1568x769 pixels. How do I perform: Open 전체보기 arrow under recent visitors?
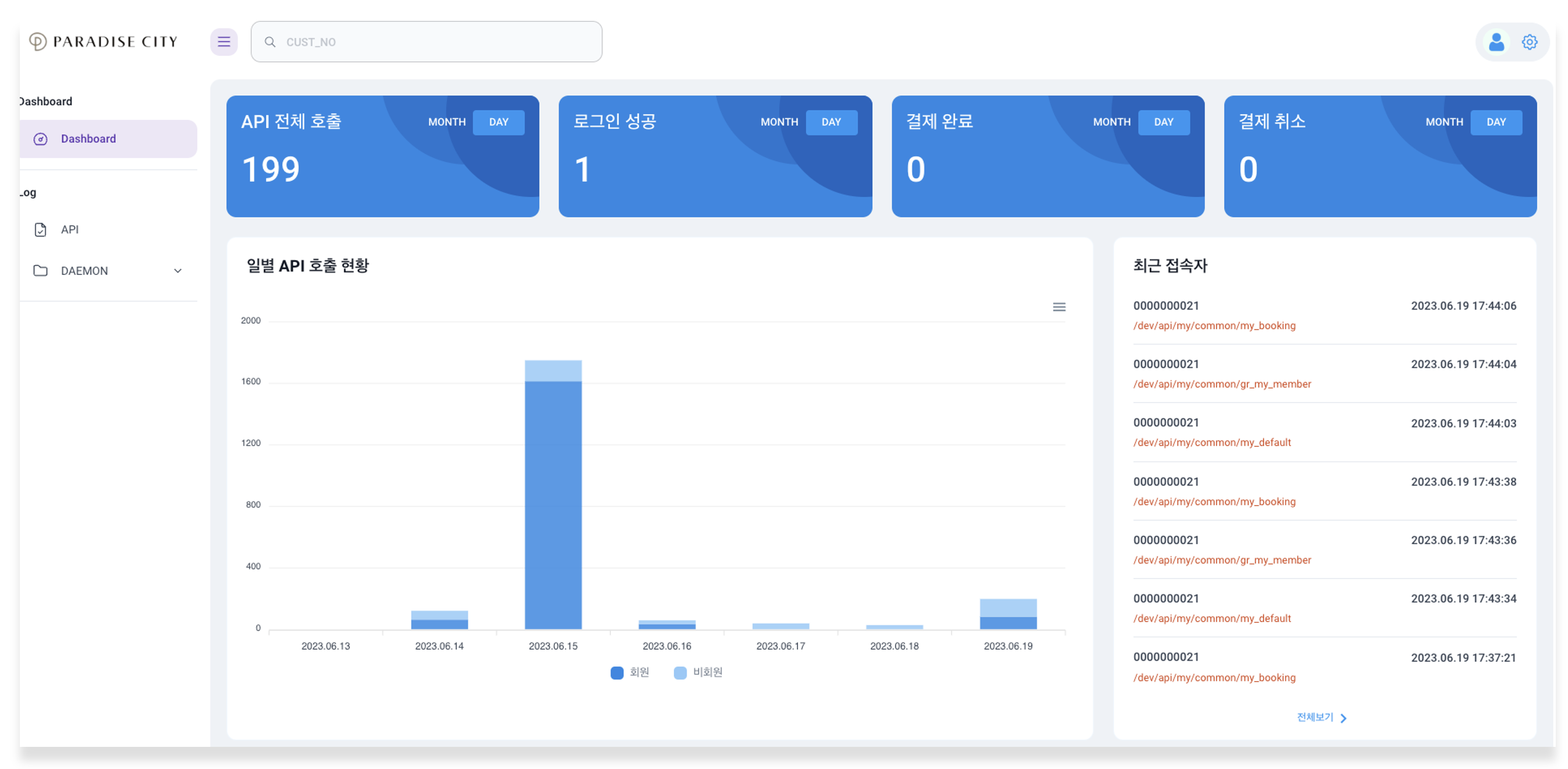pyautogui.click(x=1343, y=718)
